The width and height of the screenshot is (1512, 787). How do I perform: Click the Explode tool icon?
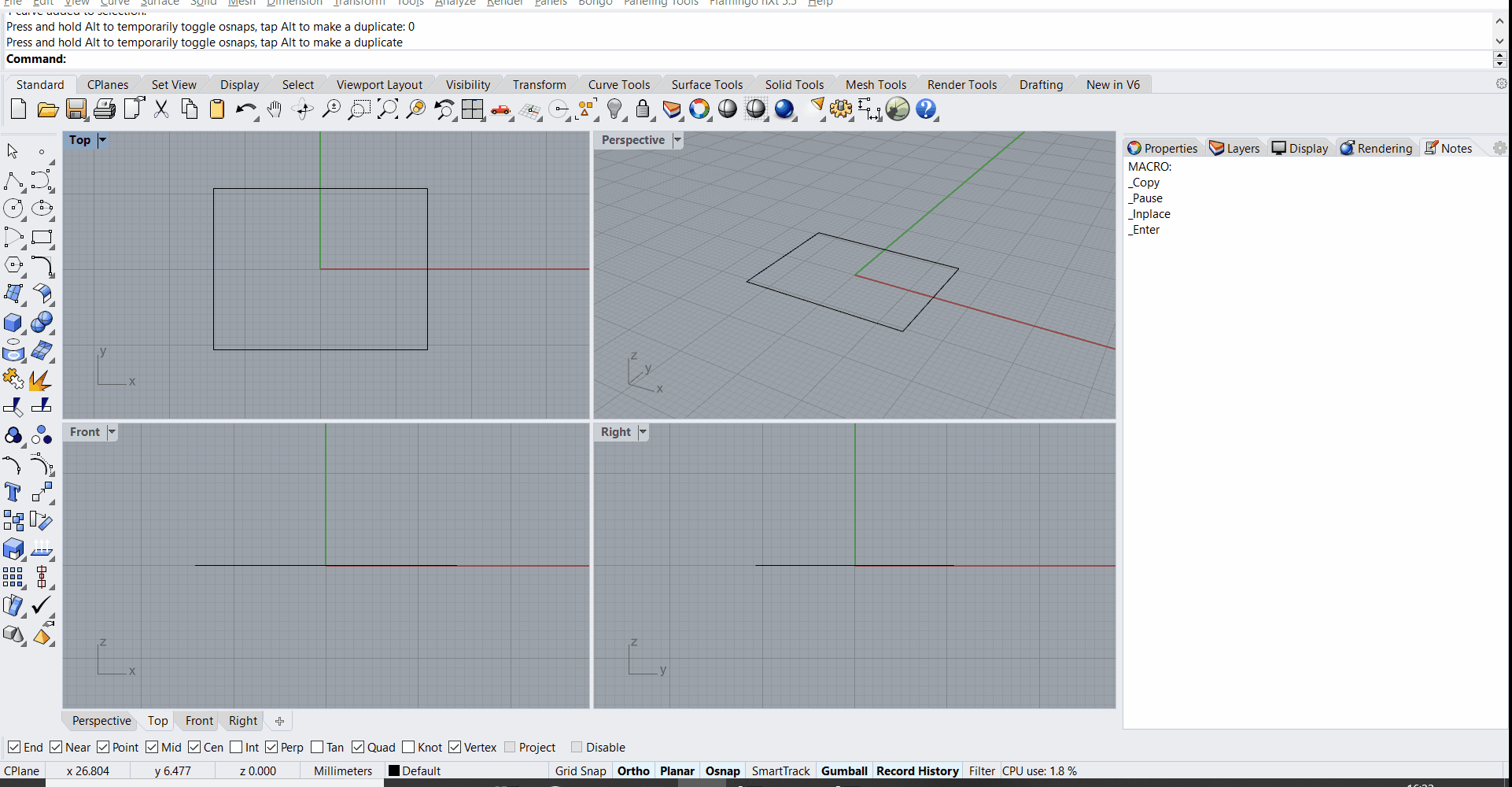pyautogui.click(x=42, y=380)
